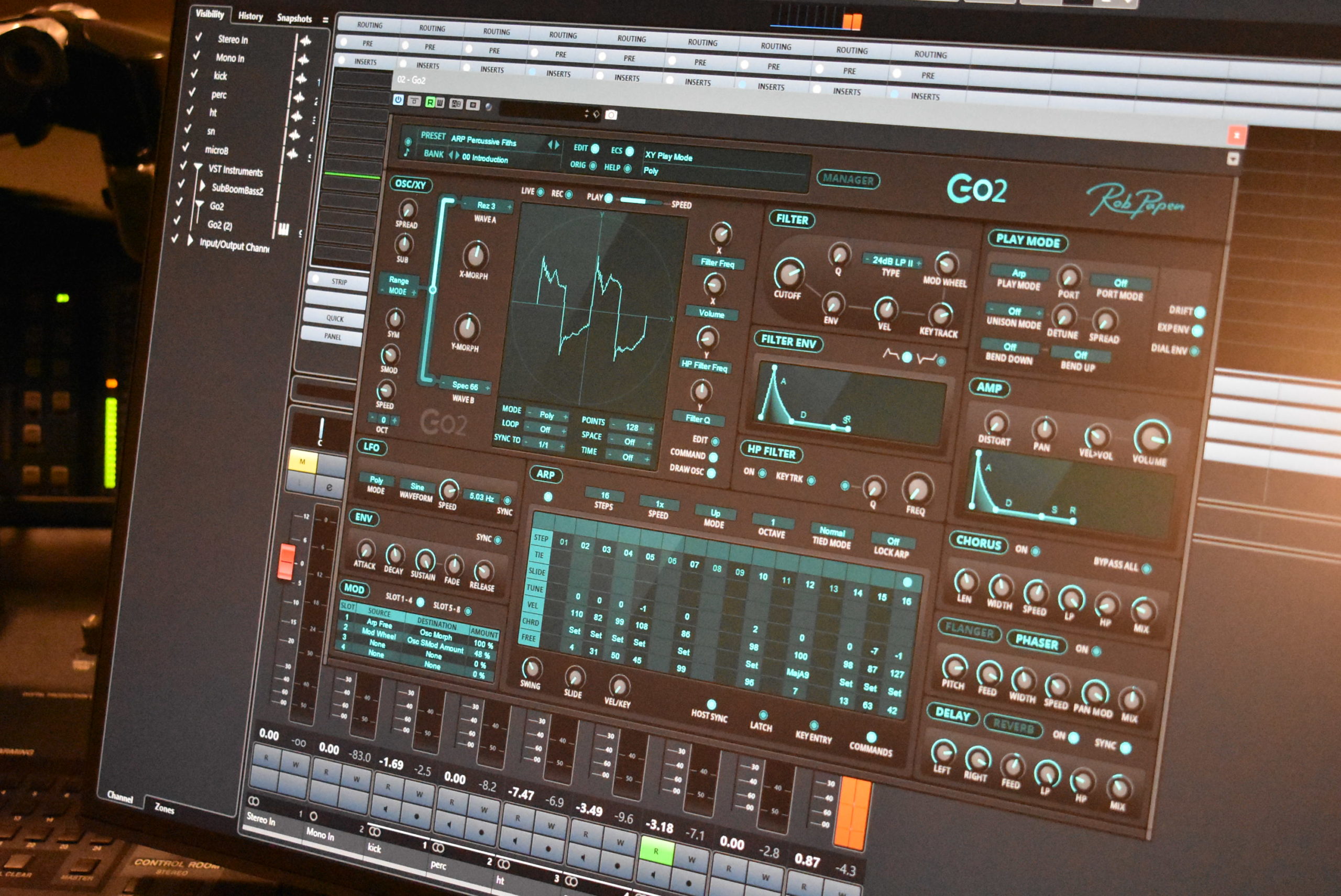Viewport: 1341px width, 896px height.
Task: Click the Y-MORPH knob
Action: pyautogui.click(x=467, y=327)
